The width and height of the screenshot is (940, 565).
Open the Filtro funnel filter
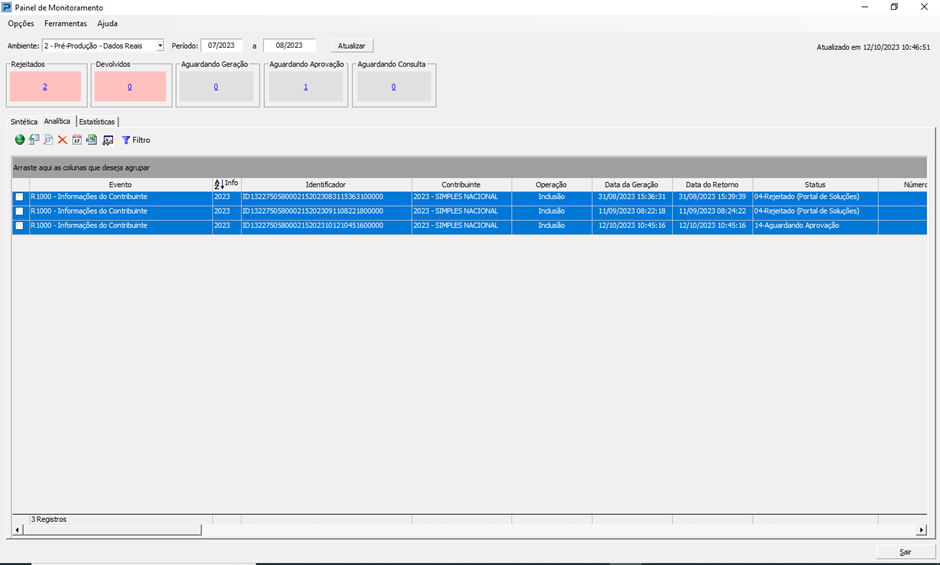click(135, 140)
